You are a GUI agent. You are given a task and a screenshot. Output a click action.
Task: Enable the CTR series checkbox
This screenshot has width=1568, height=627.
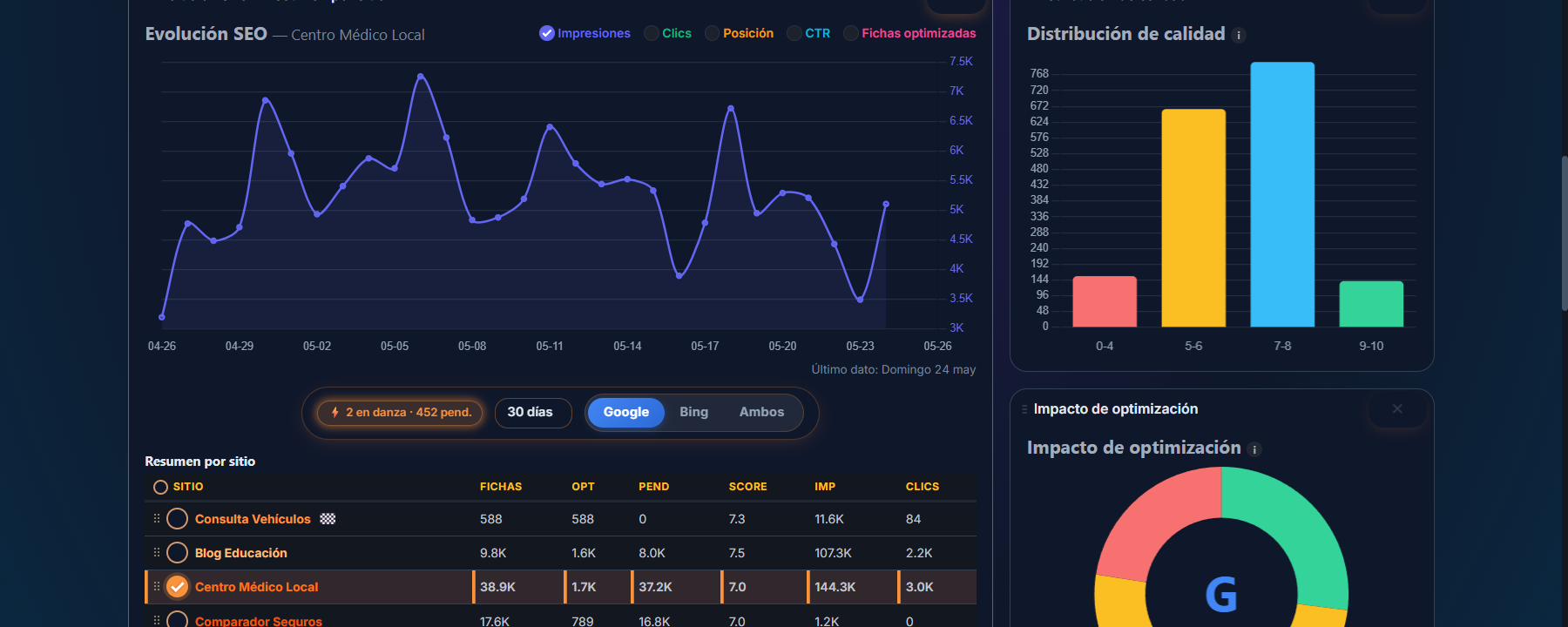click(x=794, y=33)
